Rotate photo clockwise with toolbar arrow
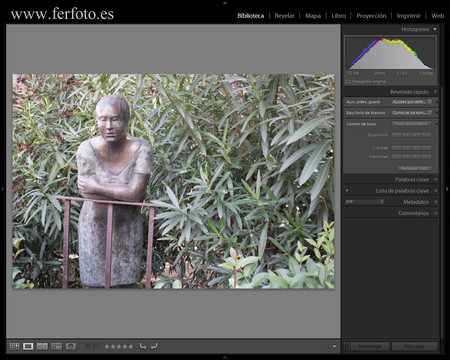Screen dimensions: 450x360 [154, 346]
